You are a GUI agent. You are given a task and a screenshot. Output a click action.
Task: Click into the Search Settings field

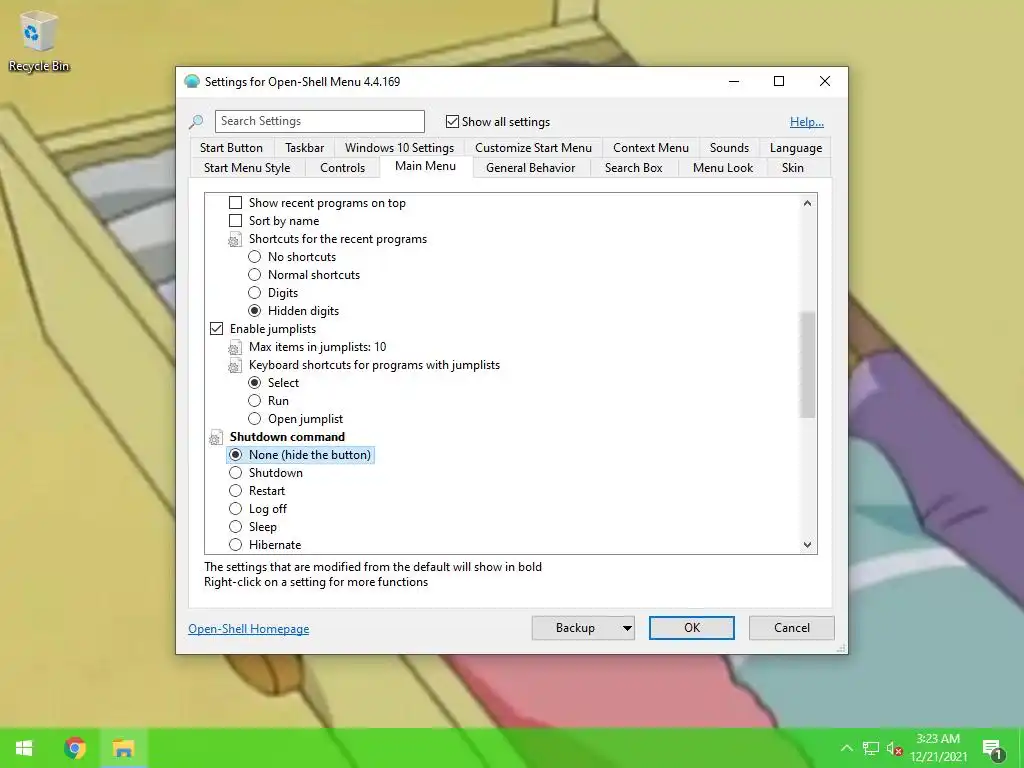(x=320, y=121)
